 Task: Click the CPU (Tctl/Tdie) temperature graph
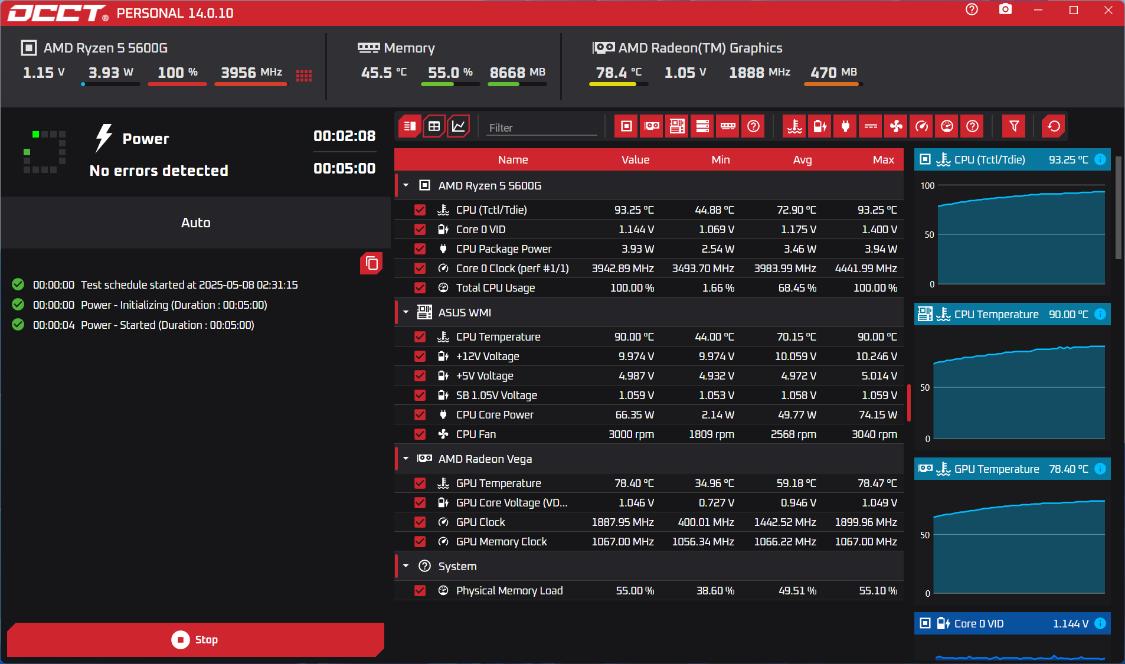click(x=1020, y=235)
